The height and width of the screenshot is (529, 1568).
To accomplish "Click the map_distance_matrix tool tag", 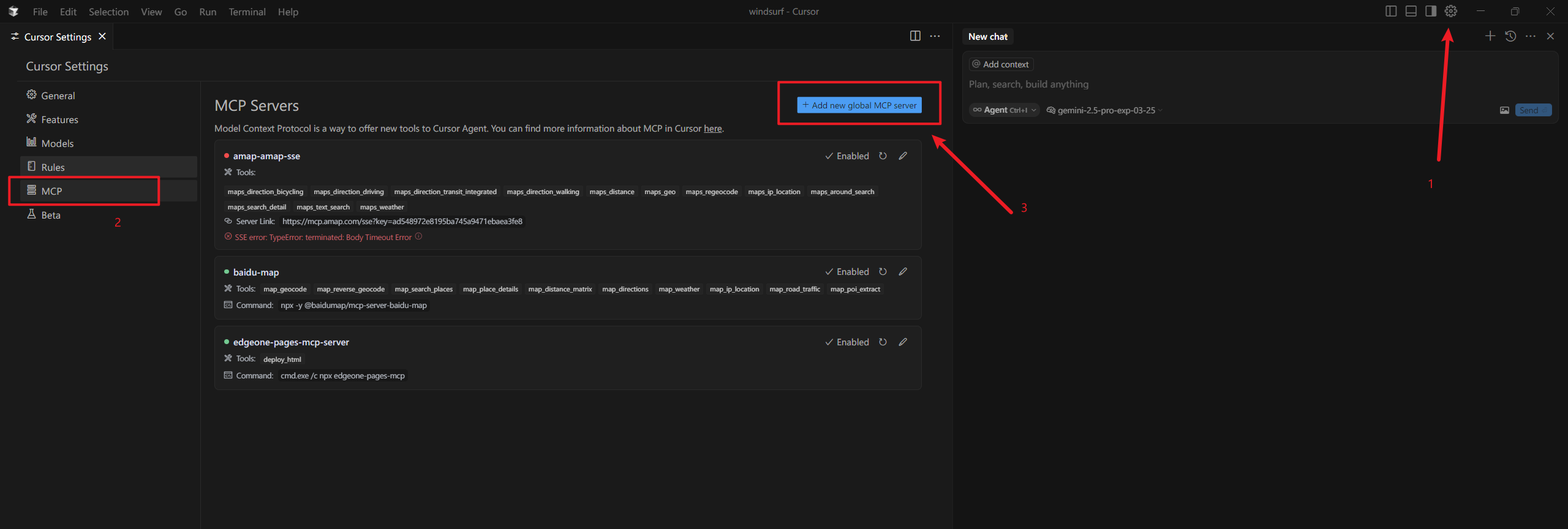I will coord(560,289).
